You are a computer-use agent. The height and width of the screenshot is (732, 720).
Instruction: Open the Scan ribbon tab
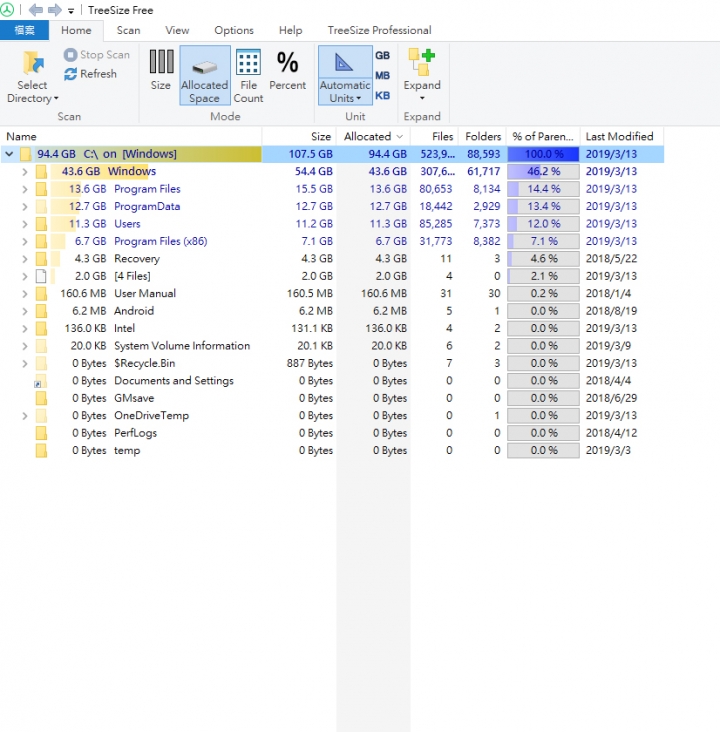[128, 30]
